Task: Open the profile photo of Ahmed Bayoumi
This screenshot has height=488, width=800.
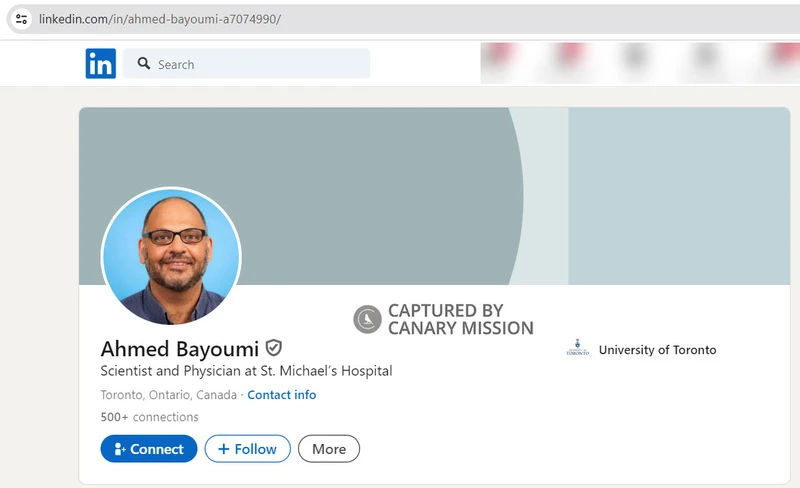Action: click(x=171, y=256)
